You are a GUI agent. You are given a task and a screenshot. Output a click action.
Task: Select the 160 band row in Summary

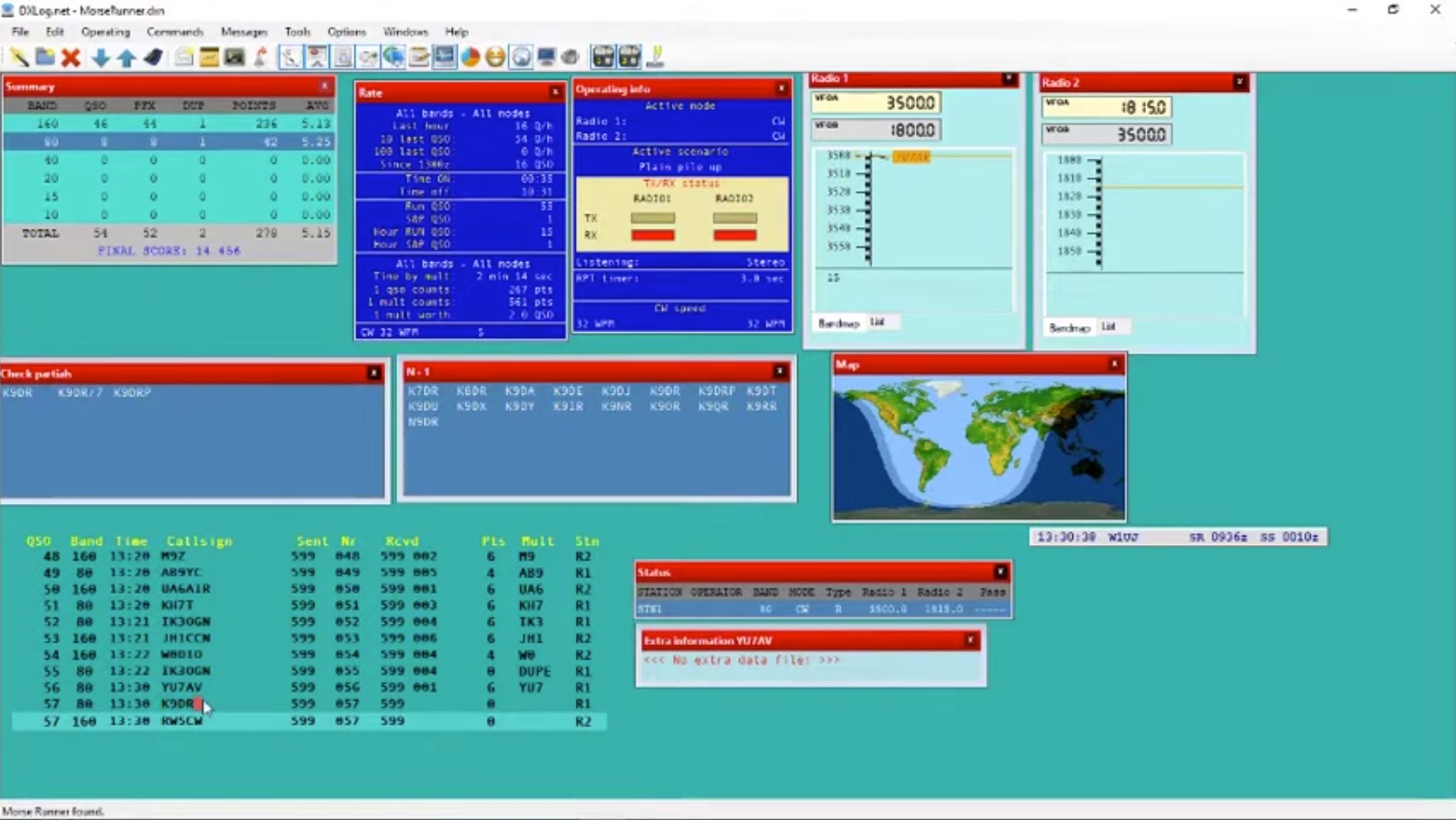(x=169, y=124)
